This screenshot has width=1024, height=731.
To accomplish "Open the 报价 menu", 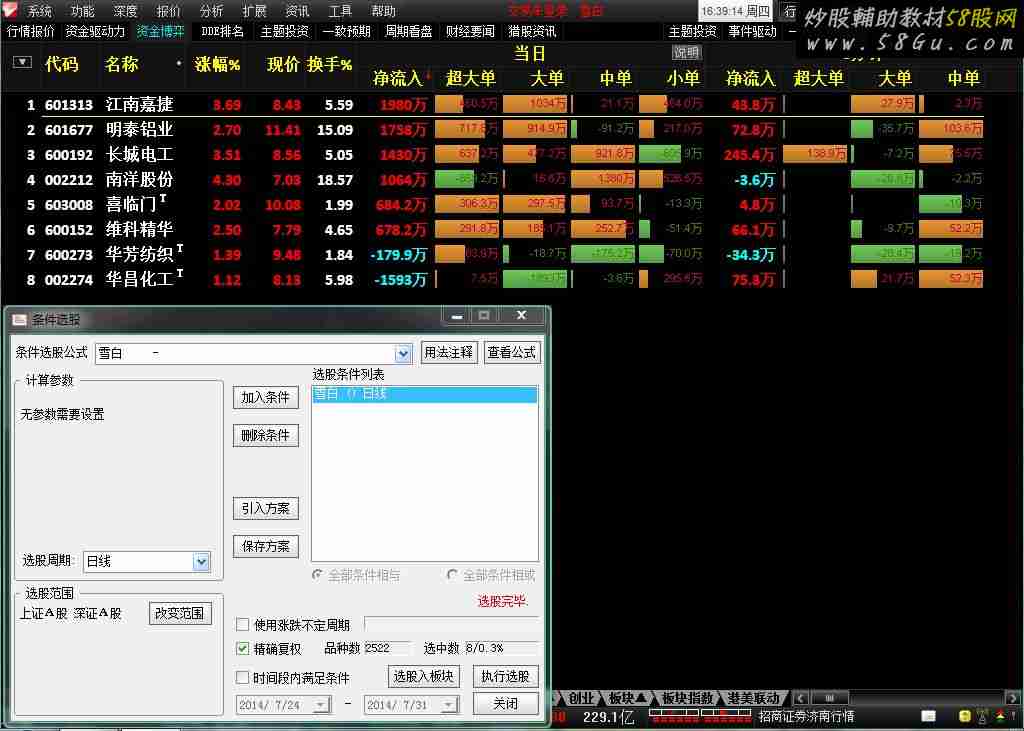I will (x=168, y=11).
